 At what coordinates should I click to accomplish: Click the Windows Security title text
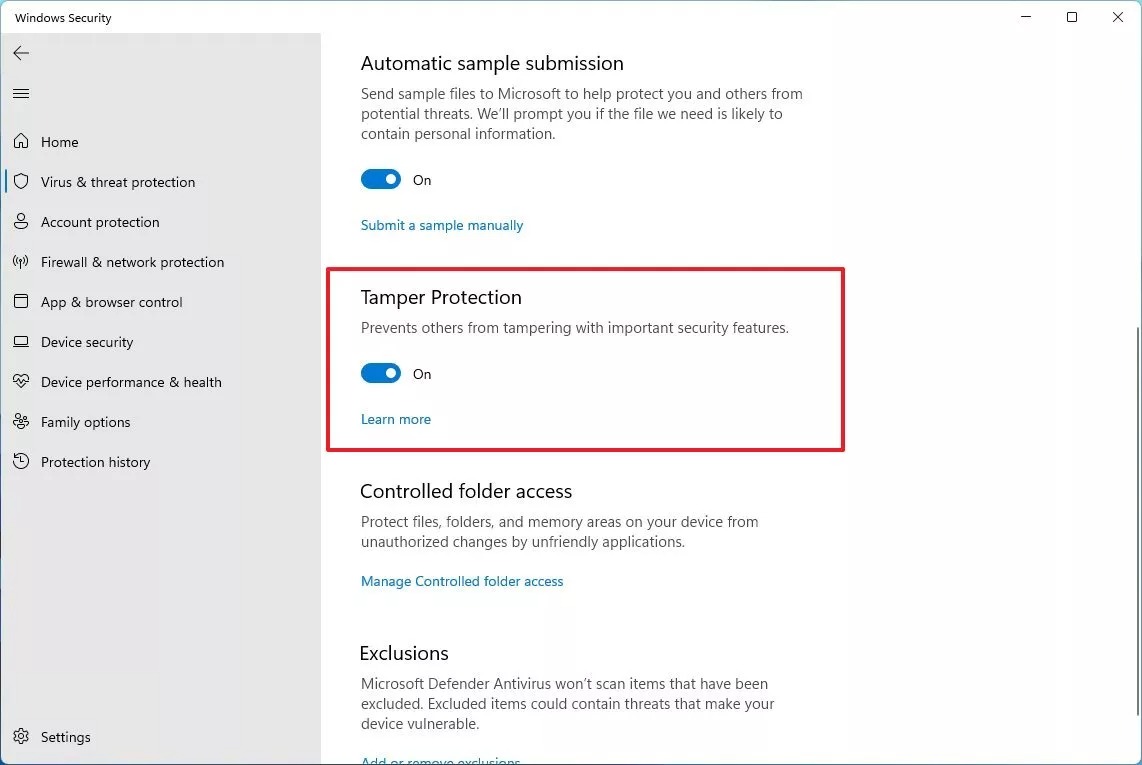click(x=63, y=17)
